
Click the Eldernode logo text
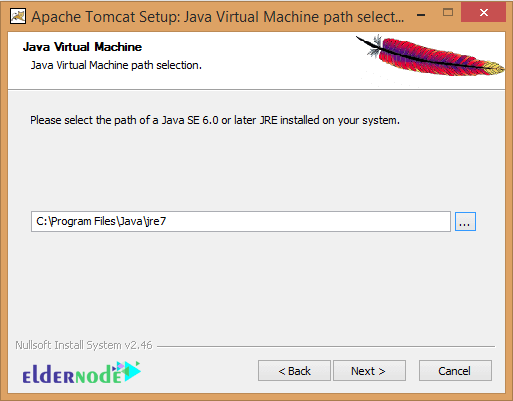pyautogui.click(x=72, y=375)
